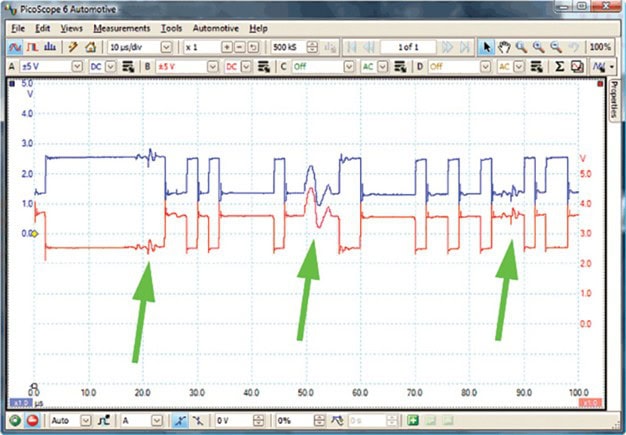The width and height of the screenshot is (626, 435).
Task: Open channel A options button
Action: click(128, 66)
